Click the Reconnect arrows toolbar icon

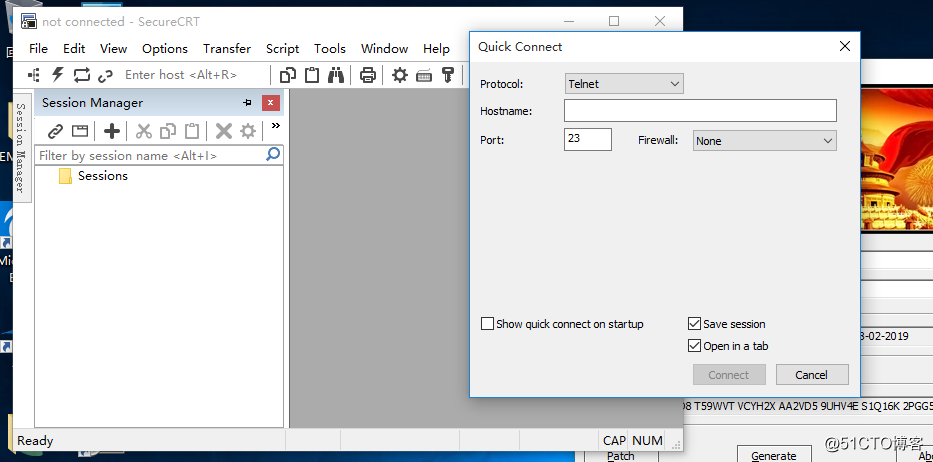pyautogui.click(x=82, y=75)
